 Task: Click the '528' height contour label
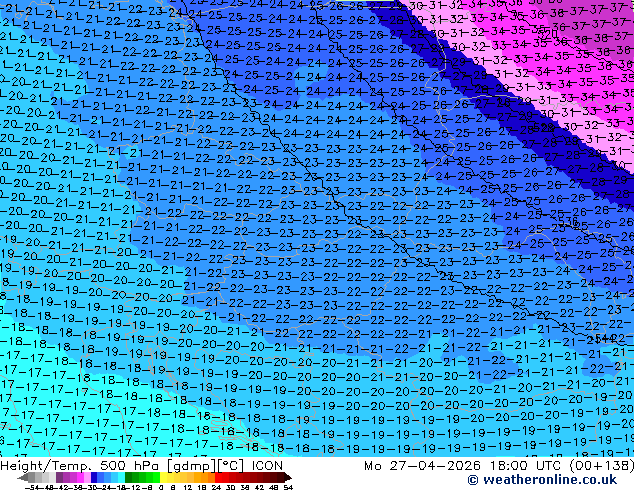pos(543,128)
